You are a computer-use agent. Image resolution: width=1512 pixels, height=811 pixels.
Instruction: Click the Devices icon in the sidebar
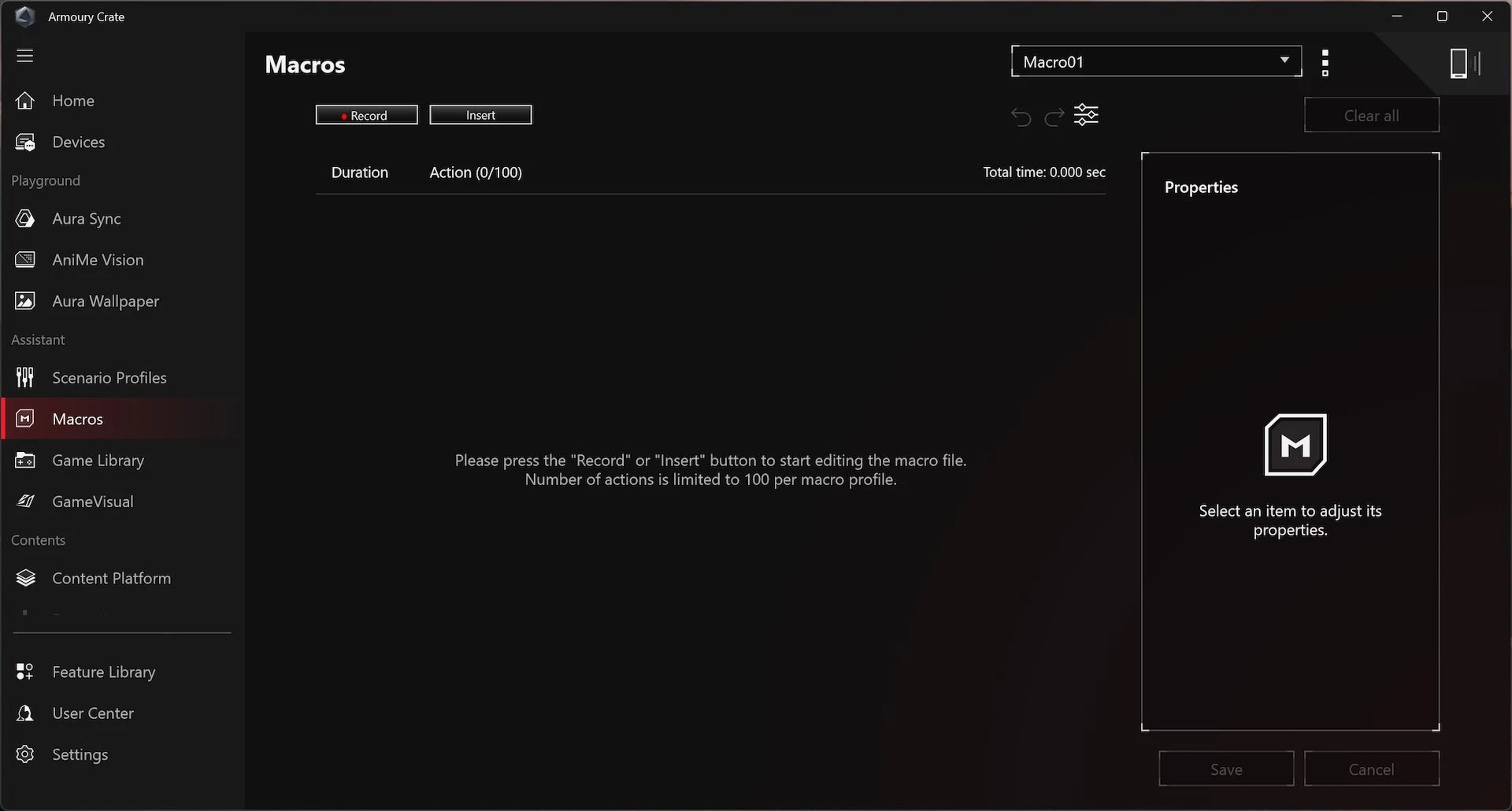25,143
